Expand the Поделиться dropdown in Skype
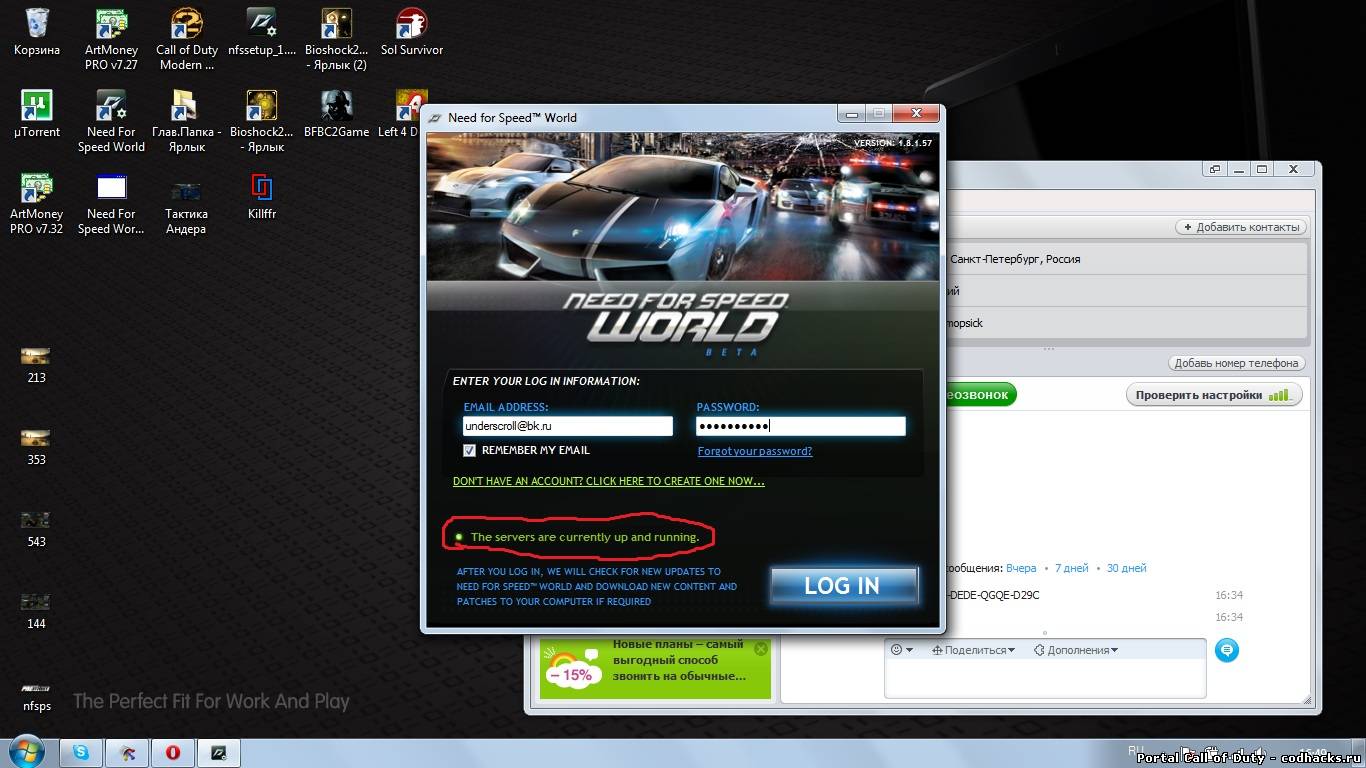Screen dimensions: 1366x768 click(973, 650)
